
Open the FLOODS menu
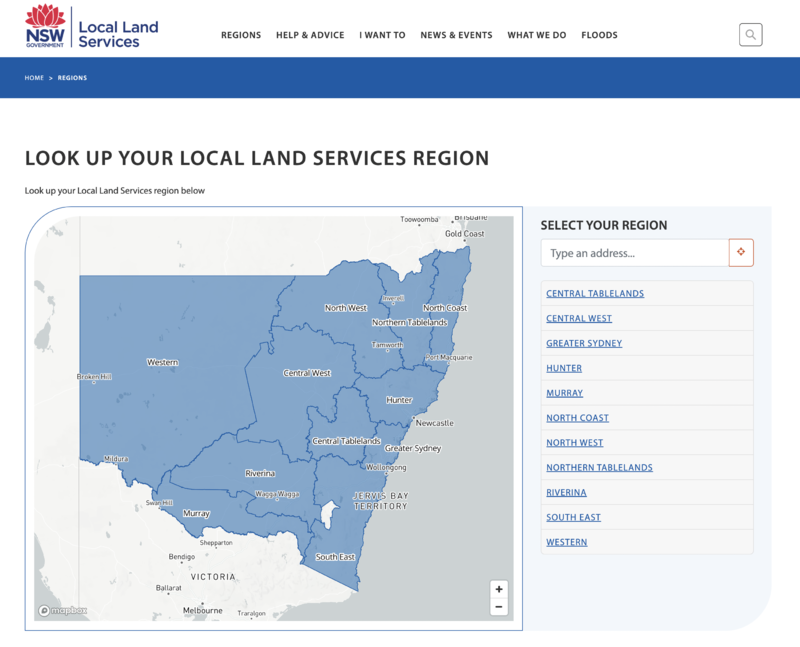pyautogui.click(x=599, y=35)
